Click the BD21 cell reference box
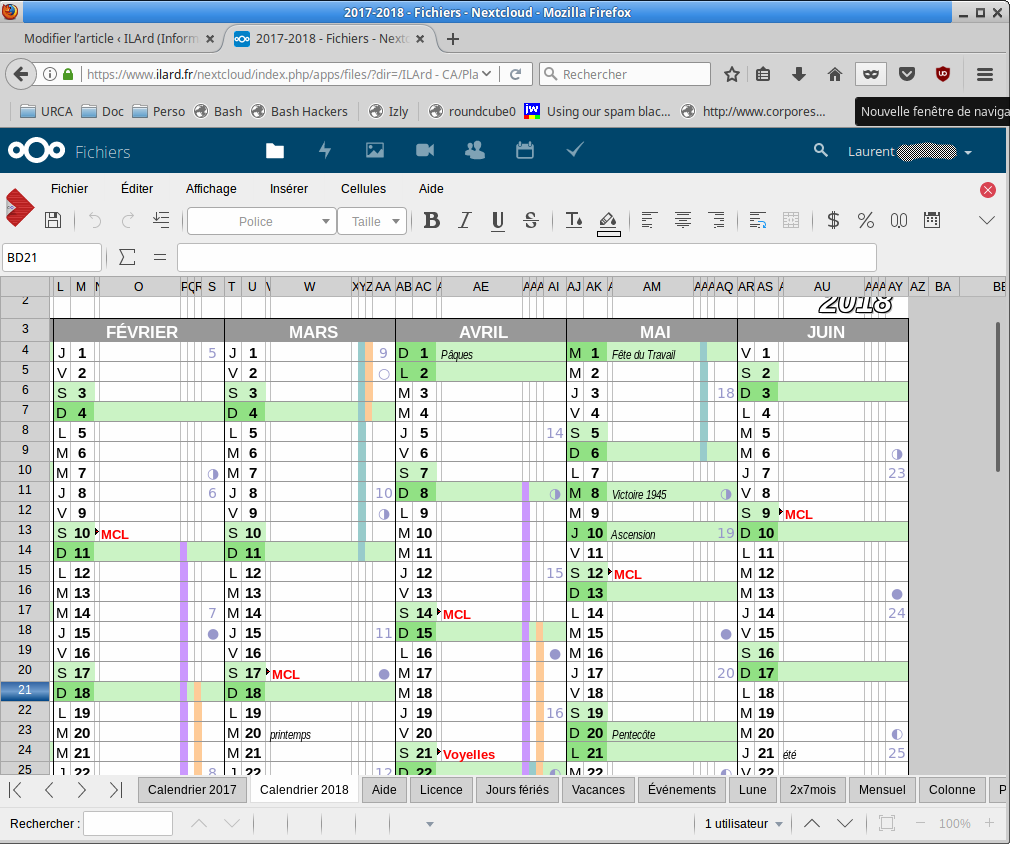This screenshot has height=844, width=1010. [52, 257]
